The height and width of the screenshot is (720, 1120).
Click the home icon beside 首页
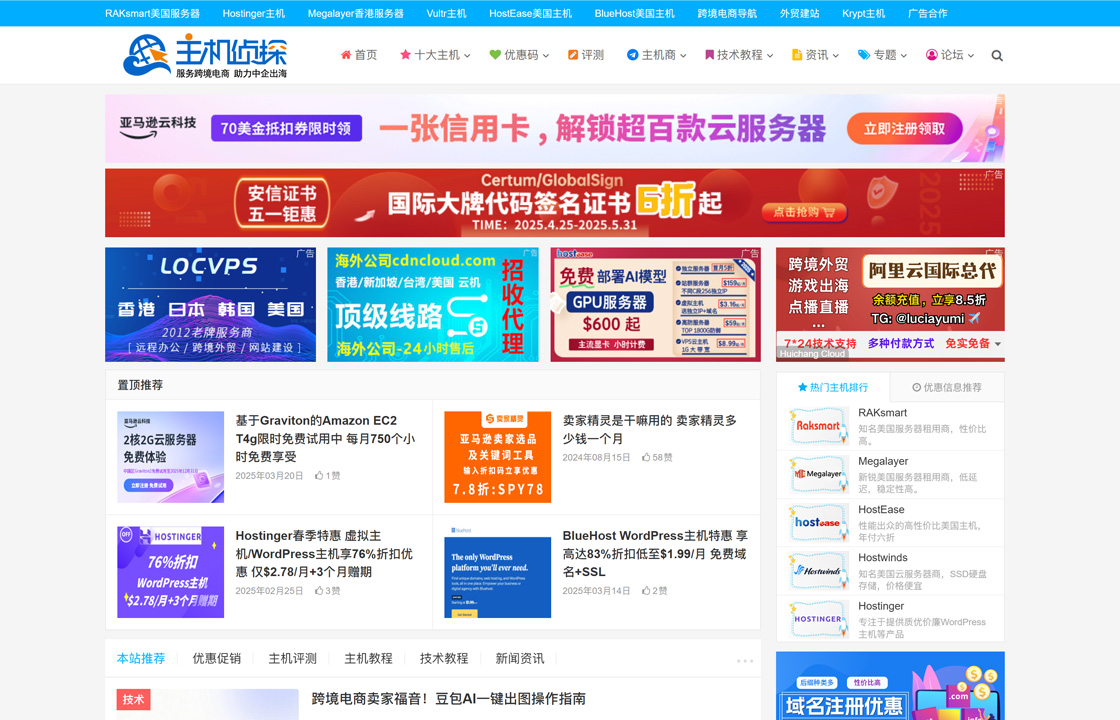pos(346,55)
